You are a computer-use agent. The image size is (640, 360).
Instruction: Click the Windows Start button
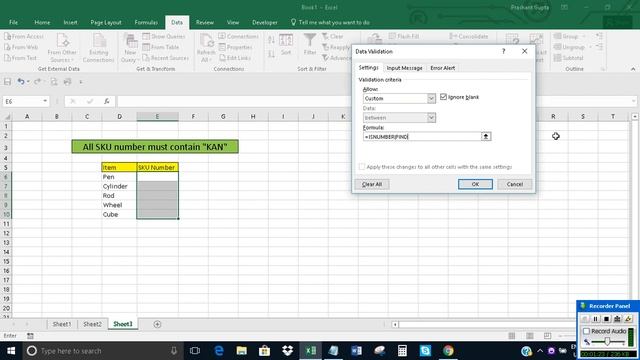11,351
